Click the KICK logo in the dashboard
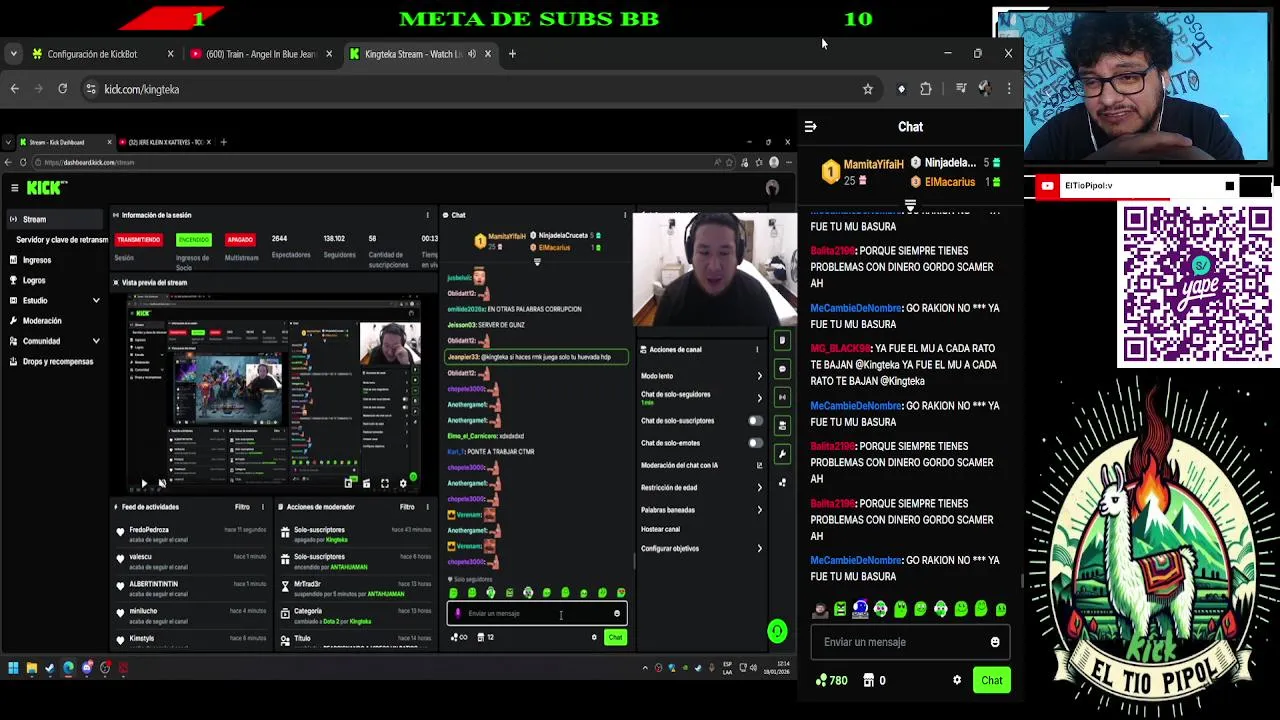This screenshot has height=720, width=1280. click(x=46, y=188)
